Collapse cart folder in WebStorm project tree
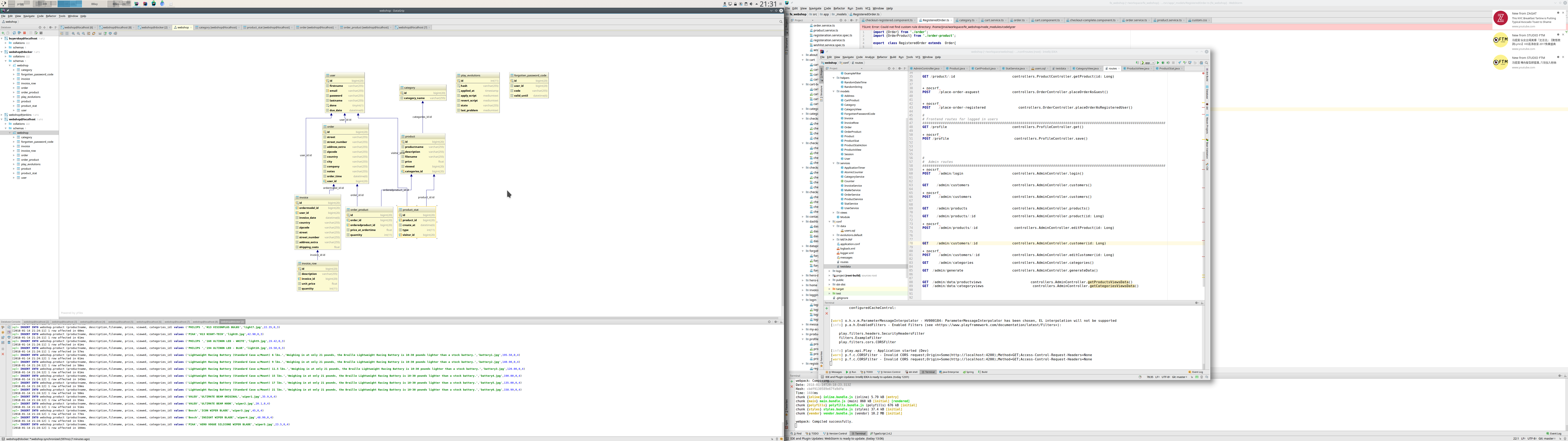 pyautogui.click(x=803, y=60)
